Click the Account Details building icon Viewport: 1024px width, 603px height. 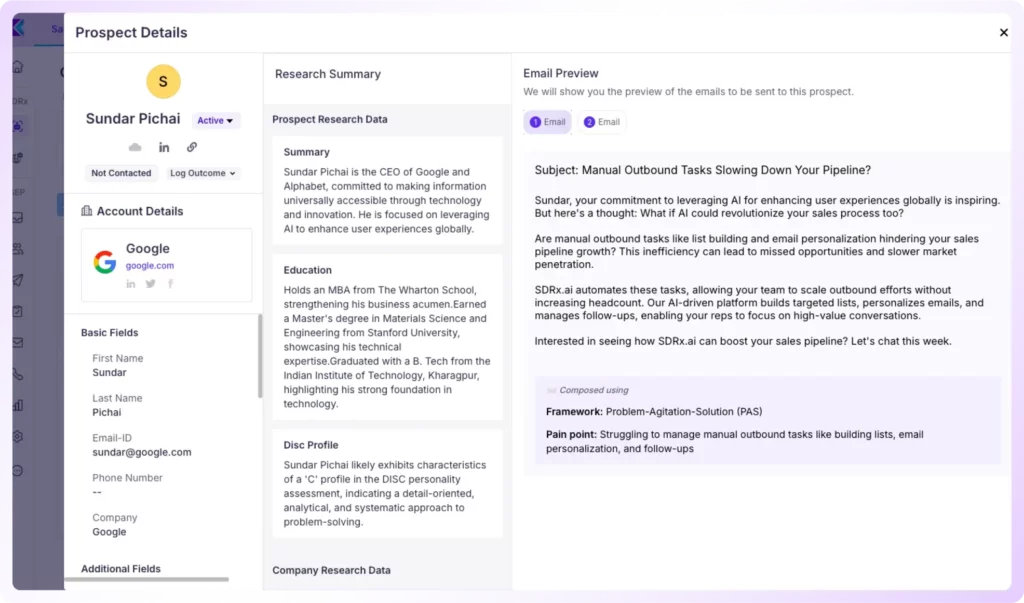click(86, 210)
